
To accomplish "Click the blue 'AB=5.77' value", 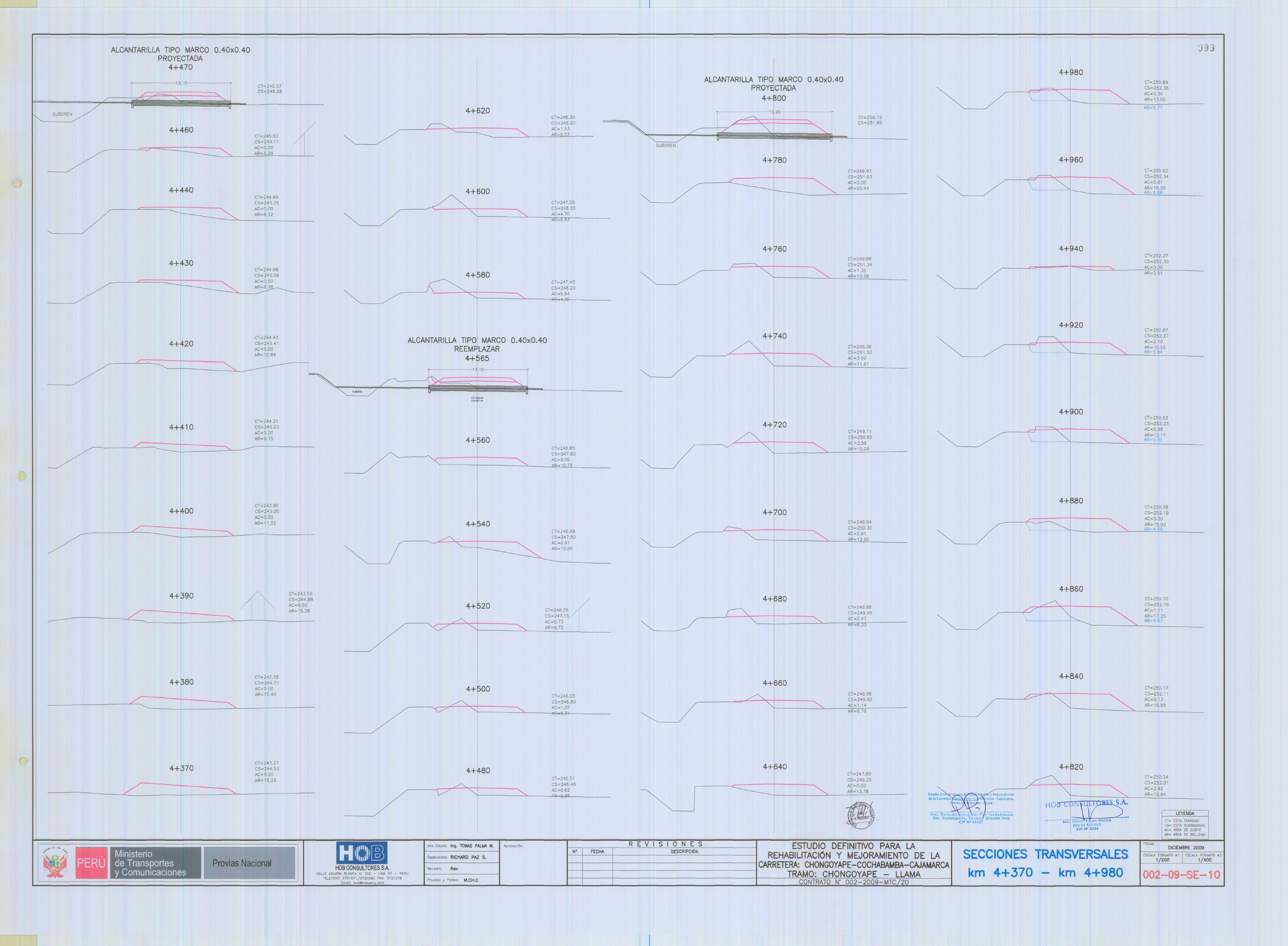I will click(x=1153, y=108).
